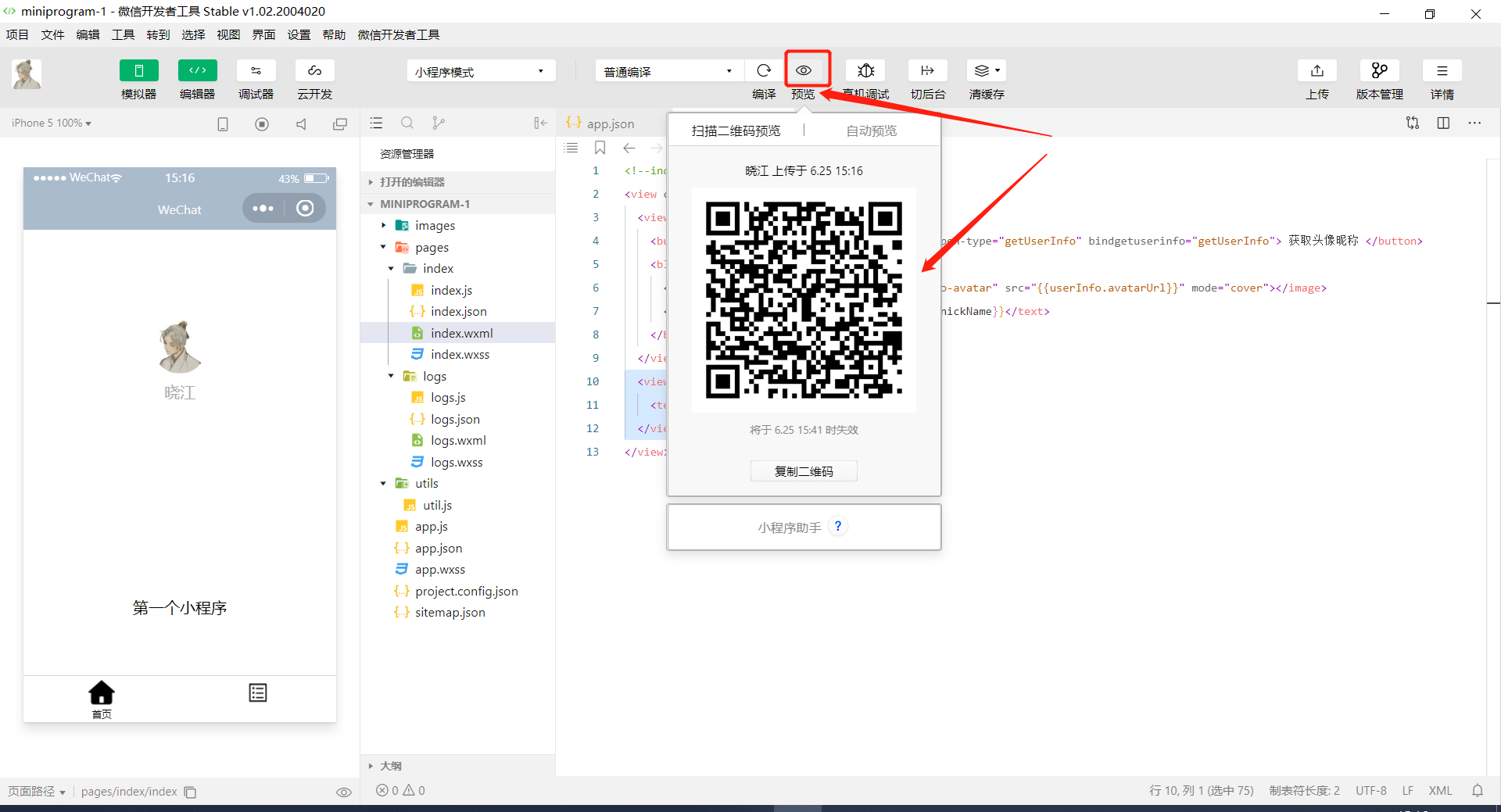Click the simulator capsule close circle

[306, 208]
